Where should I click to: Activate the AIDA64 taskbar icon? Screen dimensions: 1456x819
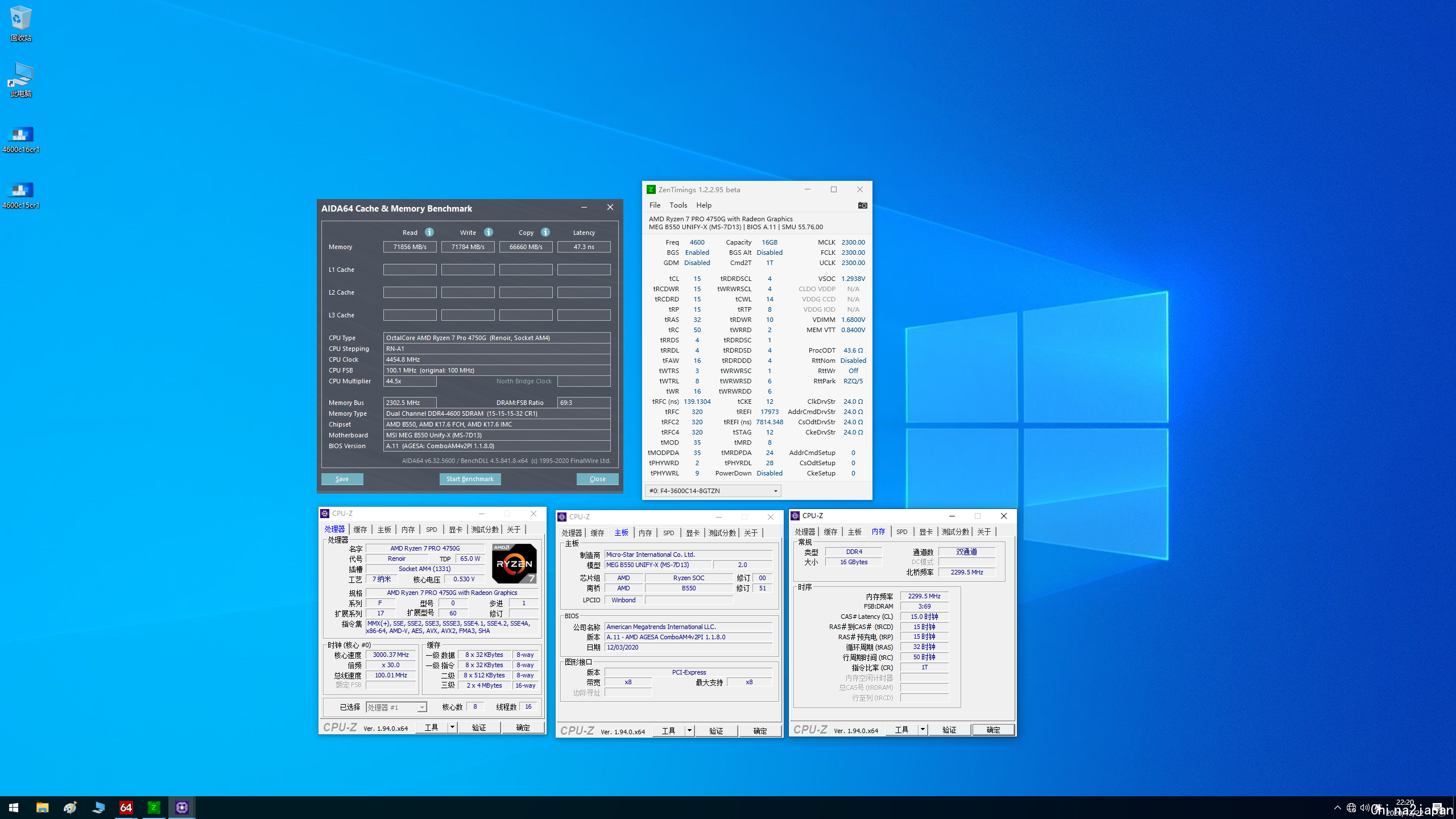(126, 808)
